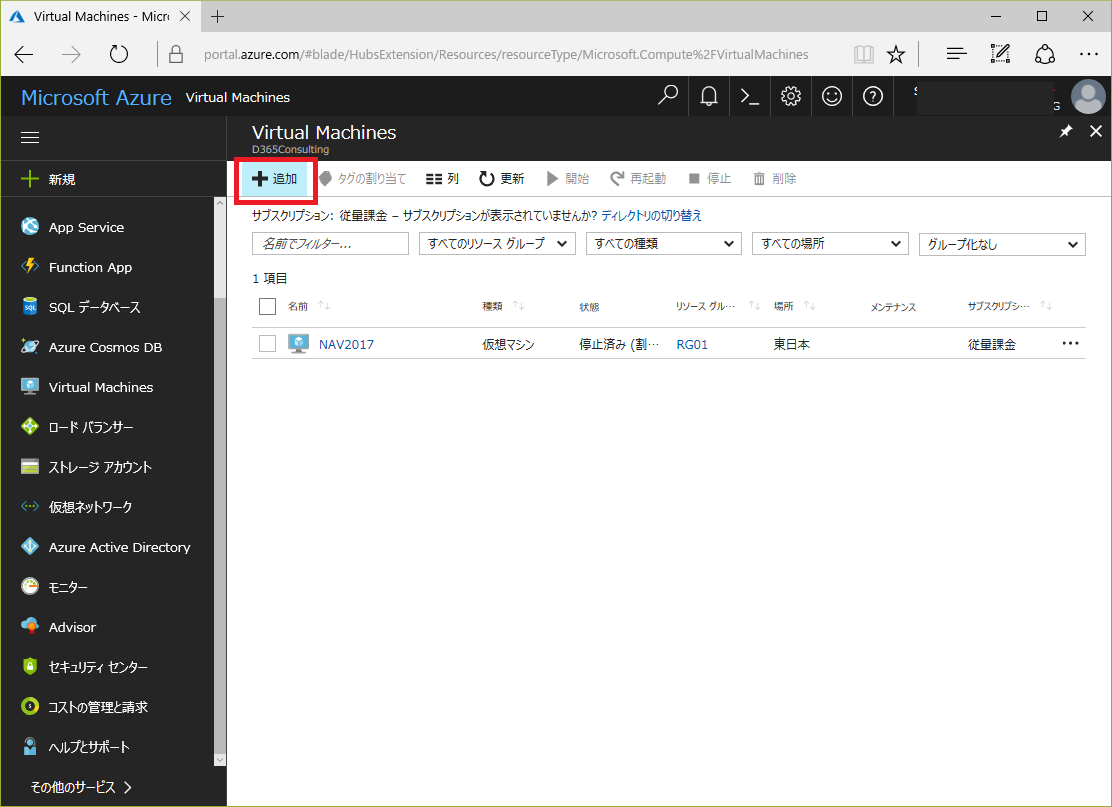Open web notes pen icon
Viewport: 1112px width, 807px height.
pyautogui.click(x=1000, y=54)
